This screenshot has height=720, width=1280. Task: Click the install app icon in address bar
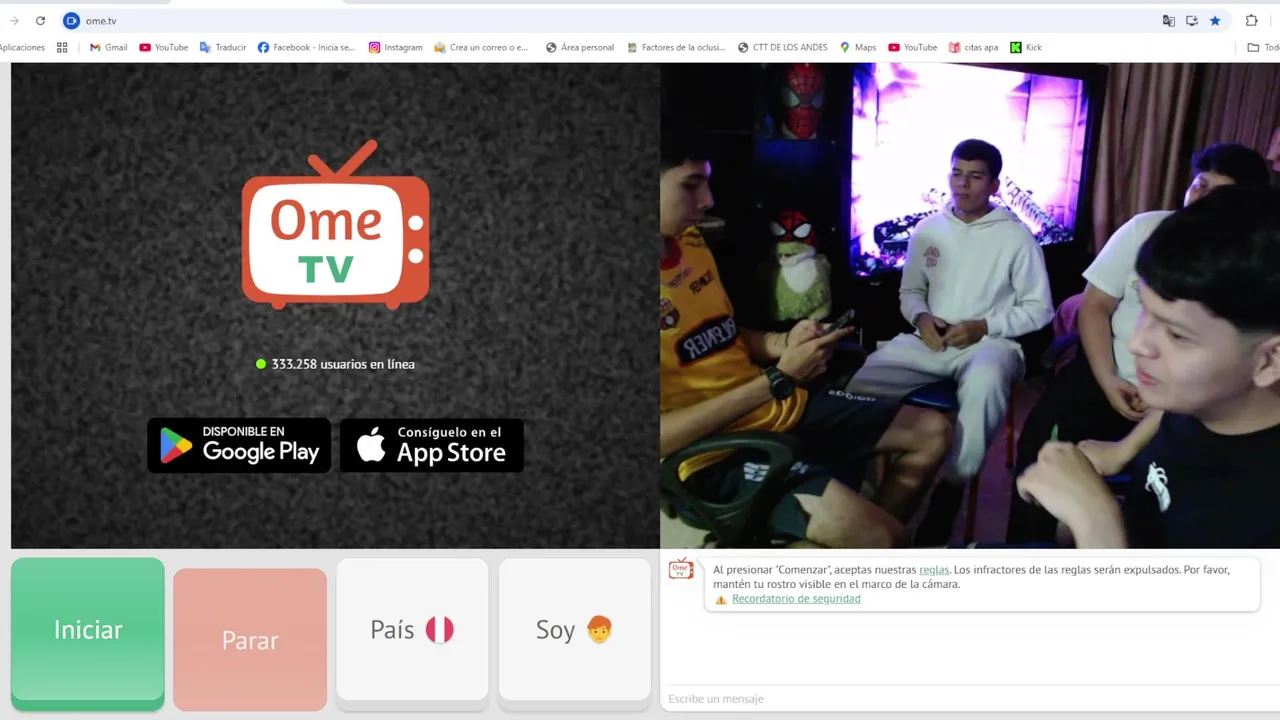(1192, 20)
